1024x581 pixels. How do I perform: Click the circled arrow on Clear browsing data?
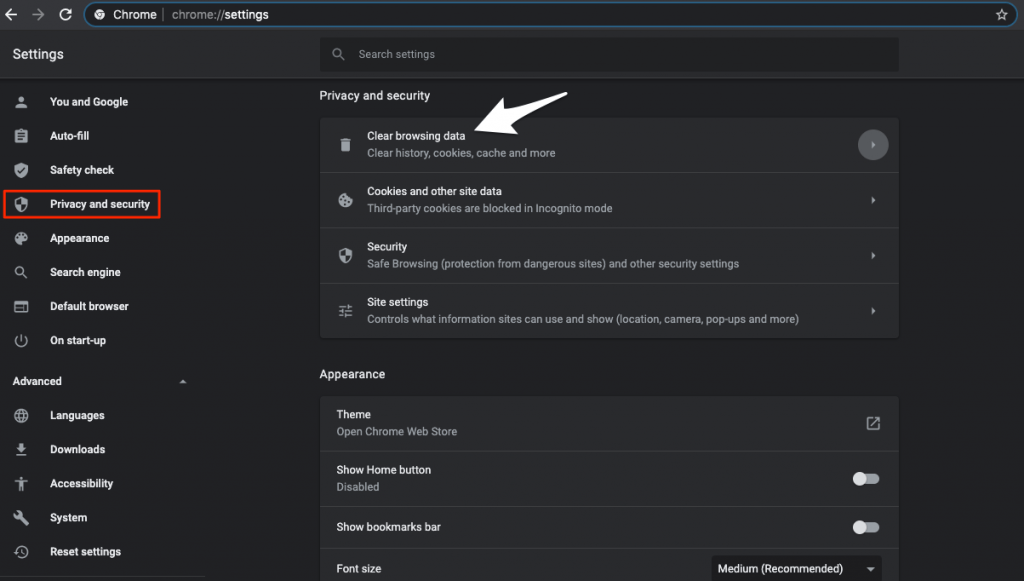872,144
